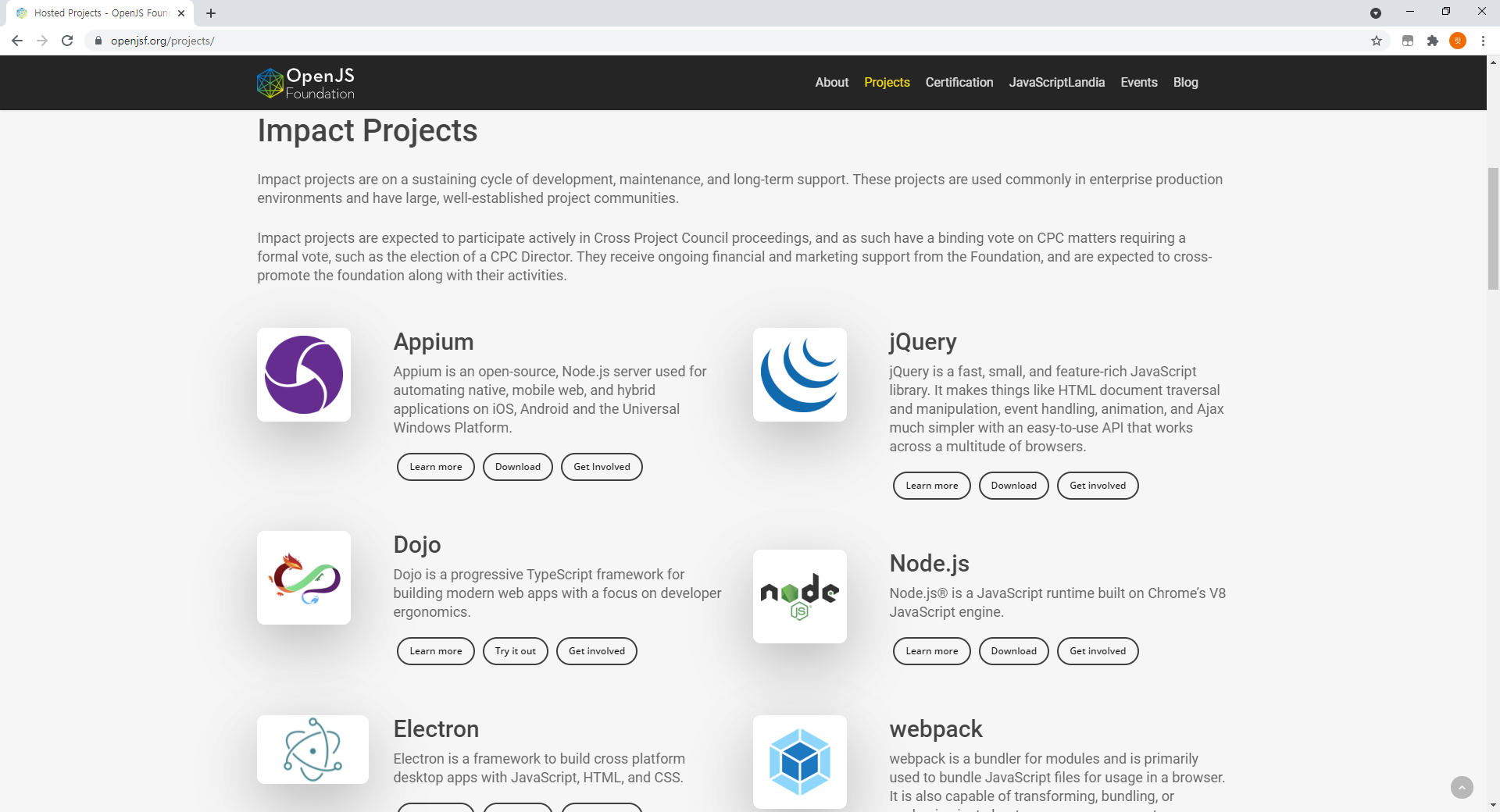Open the Certification menu item

(x=959, y=82)
